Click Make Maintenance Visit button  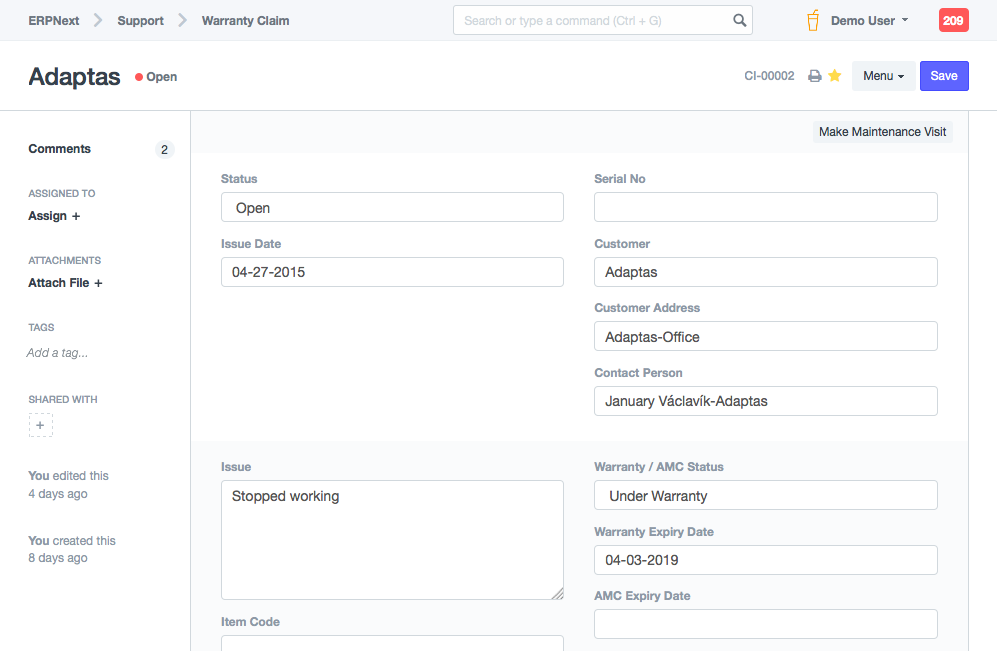click(x=882, y=132)
